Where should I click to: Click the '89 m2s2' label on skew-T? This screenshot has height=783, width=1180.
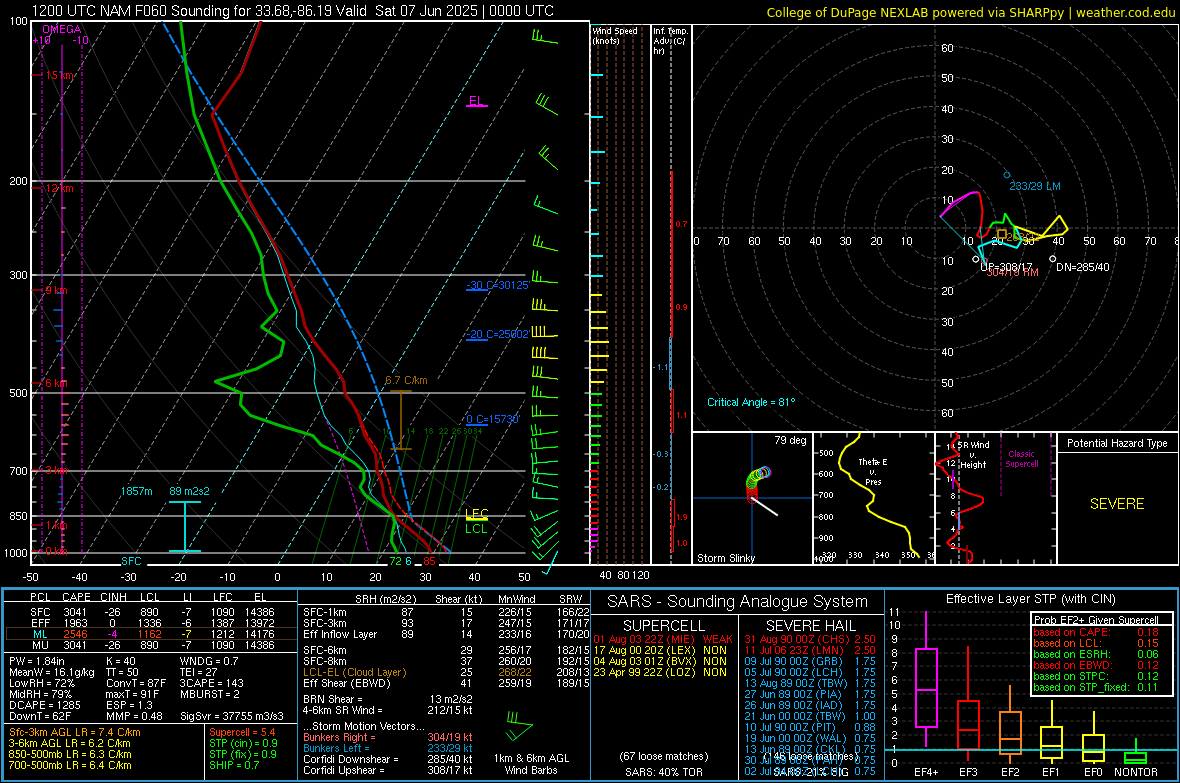point(190,491)
